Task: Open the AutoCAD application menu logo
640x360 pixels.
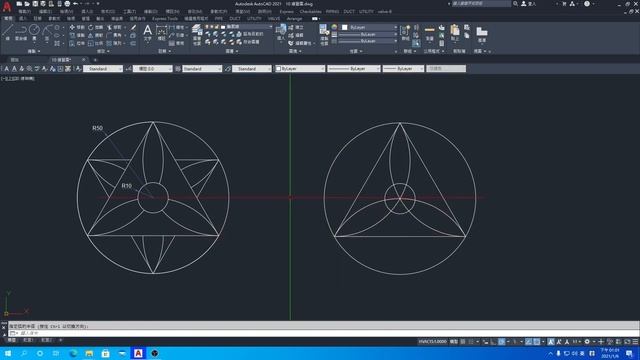Action: coord(7,7)
